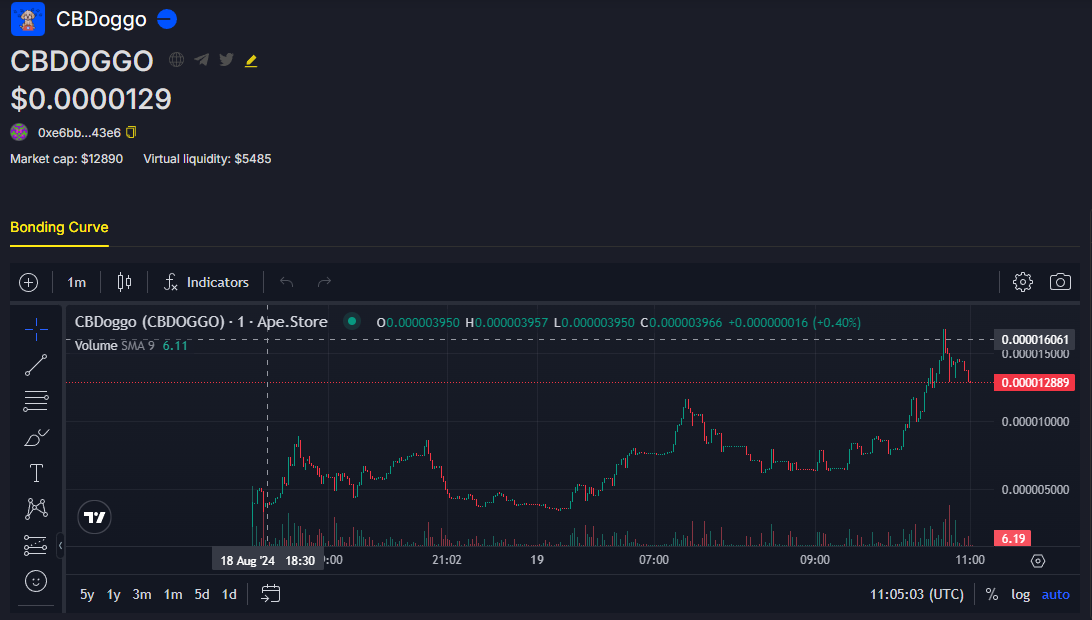Select the Bonding Curve tab

tap(59, 228)
